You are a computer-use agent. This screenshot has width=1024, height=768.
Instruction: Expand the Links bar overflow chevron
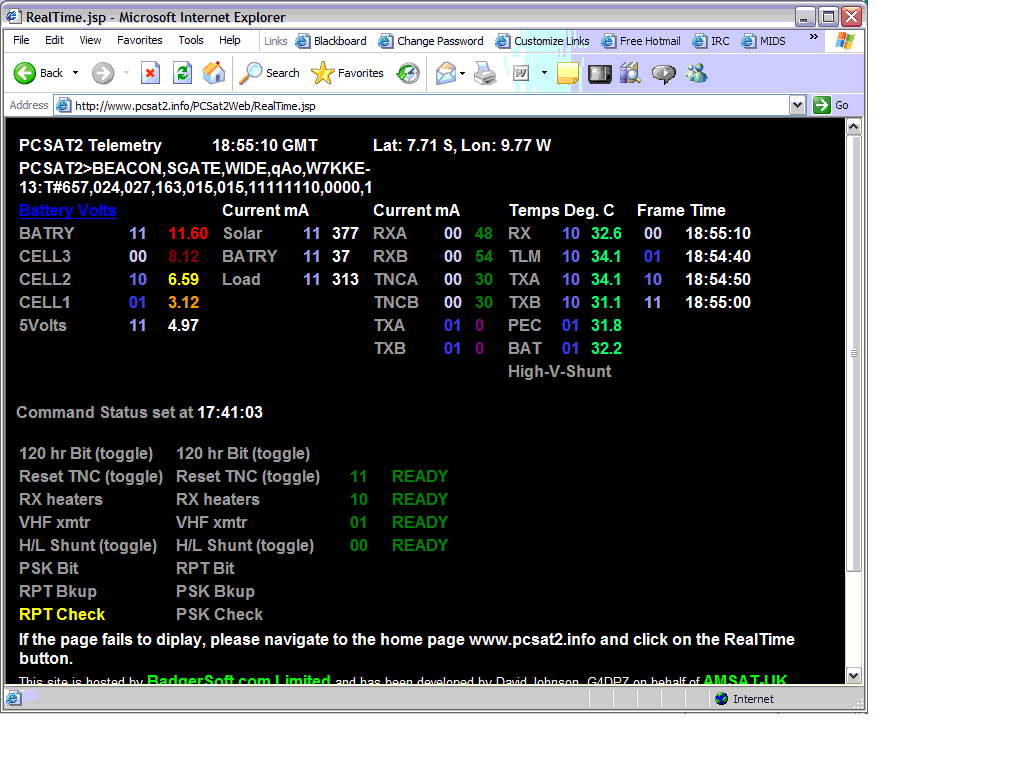click(814, 38)
